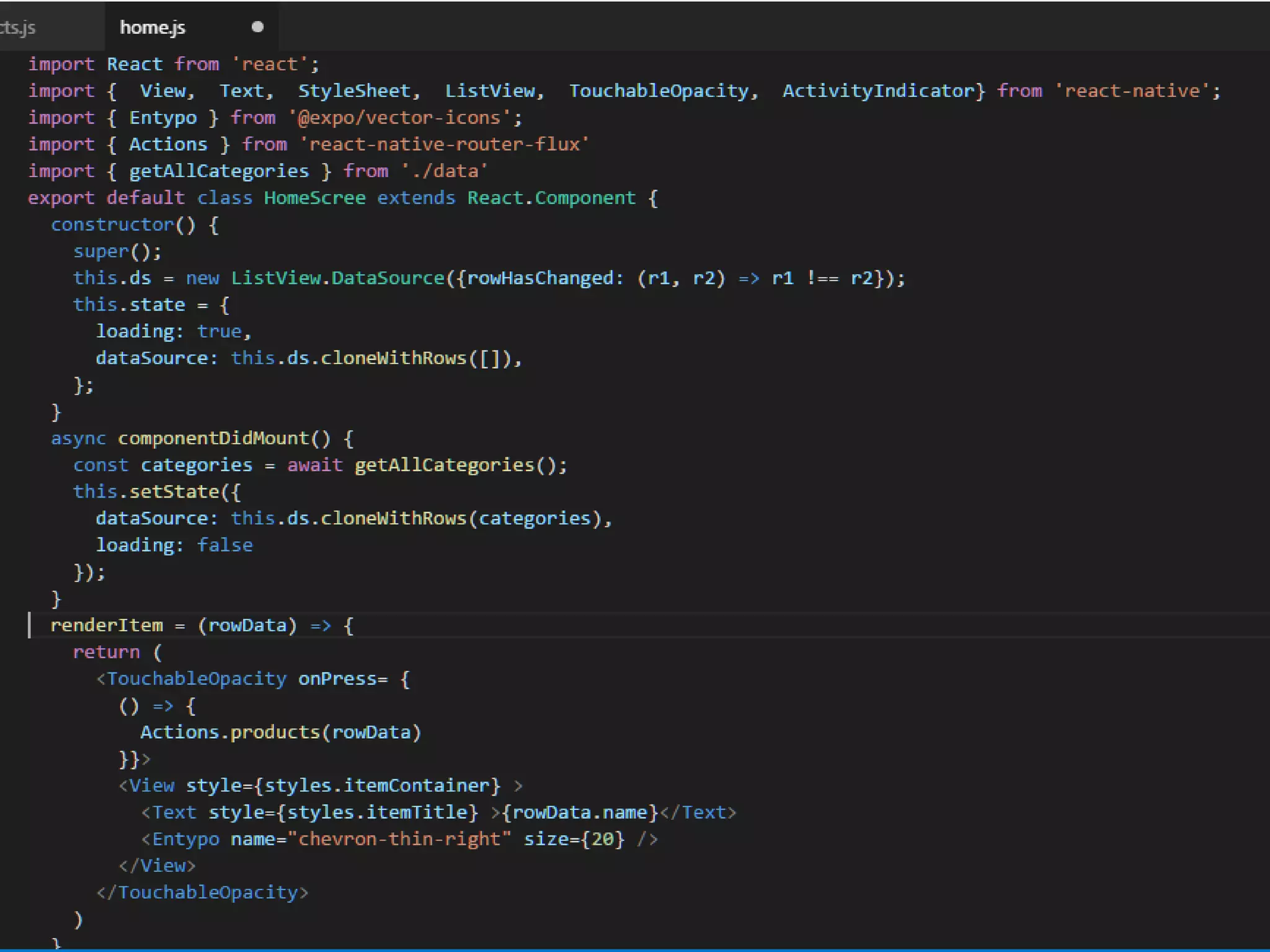Switch to the home.js tab
The height and width of the screenshot is (952, 1270).
(x=153, y=28)
